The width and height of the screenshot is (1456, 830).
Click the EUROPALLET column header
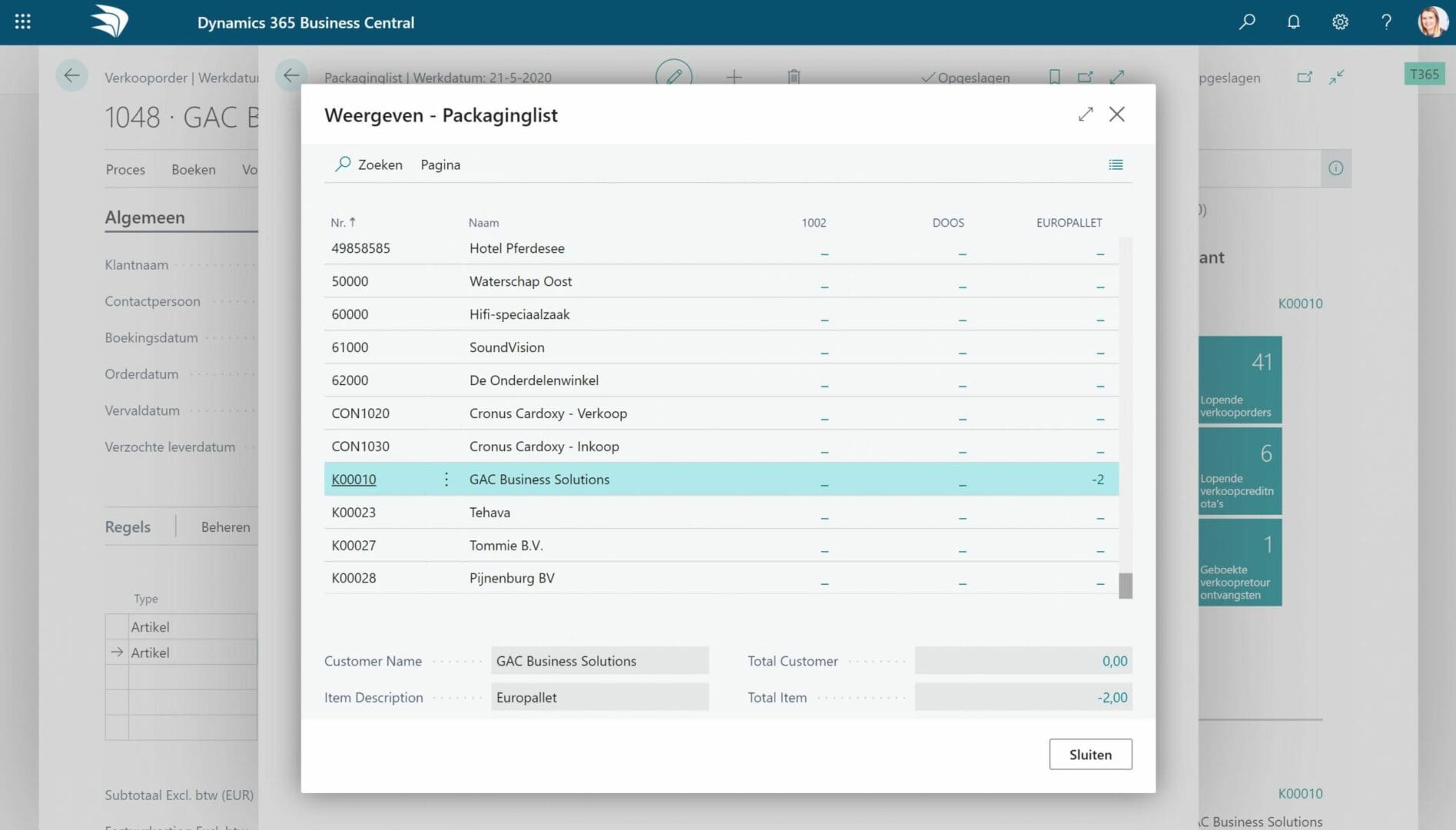(x=1069, y=223)
